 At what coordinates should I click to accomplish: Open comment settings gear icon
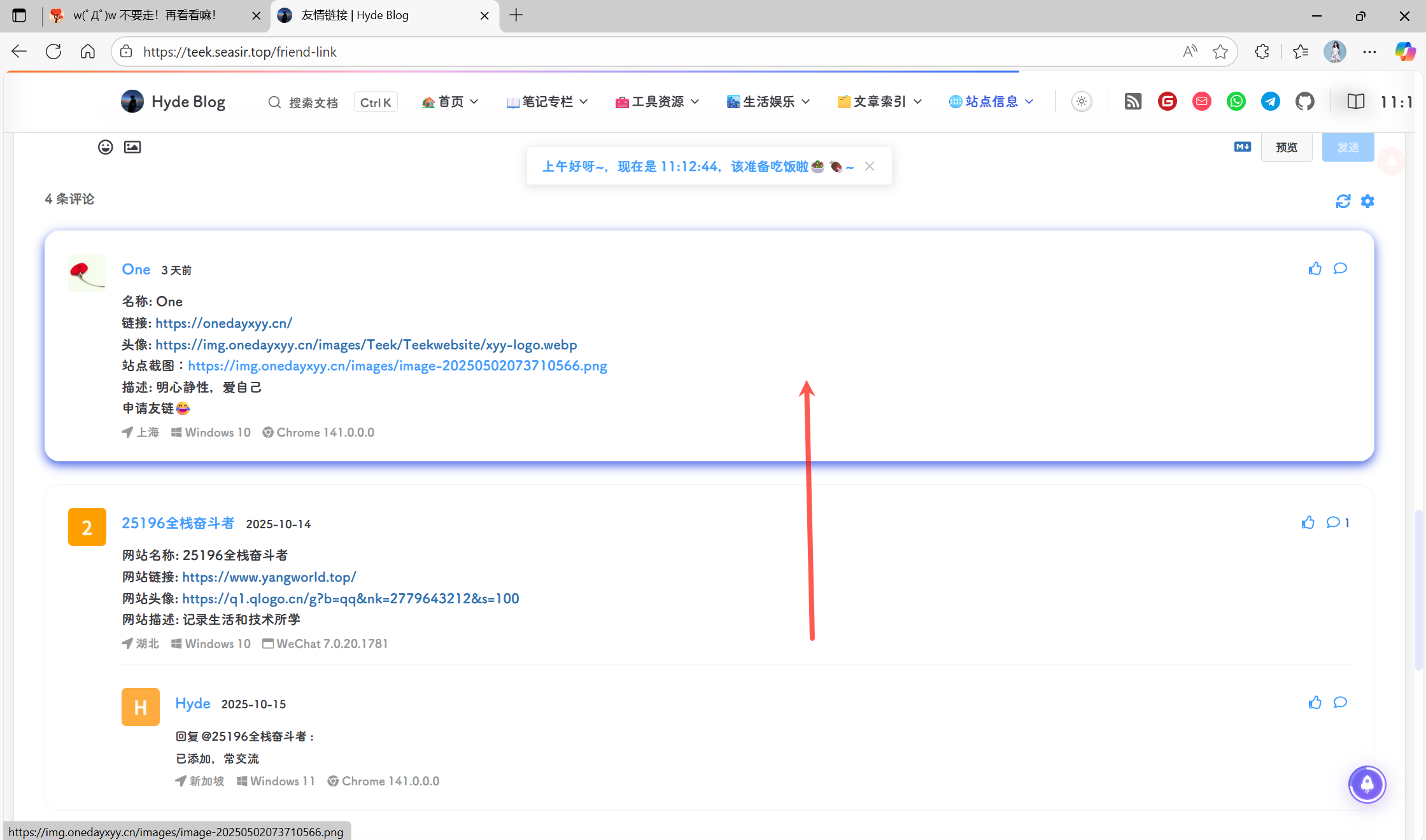click(x=1367, y=201)
